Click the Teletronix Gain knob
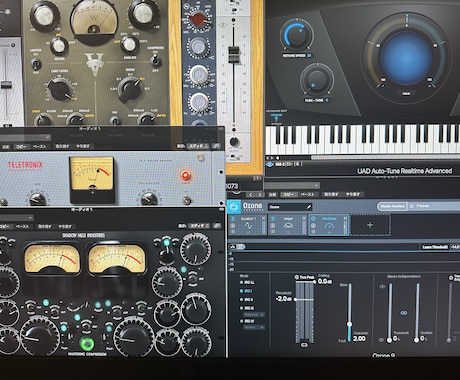The height and width of the screenshot is (380, 460). click(38, 199)
